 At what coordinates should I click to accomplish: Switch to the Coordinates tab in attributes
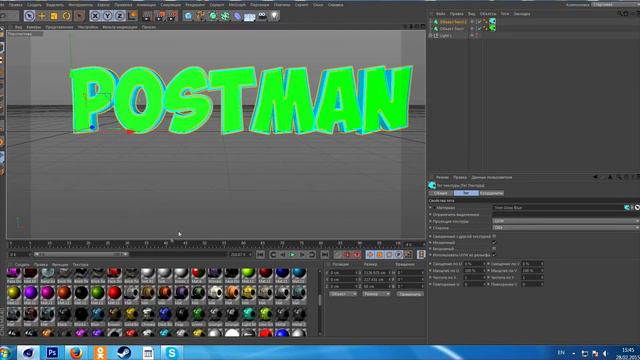[491, 193]
